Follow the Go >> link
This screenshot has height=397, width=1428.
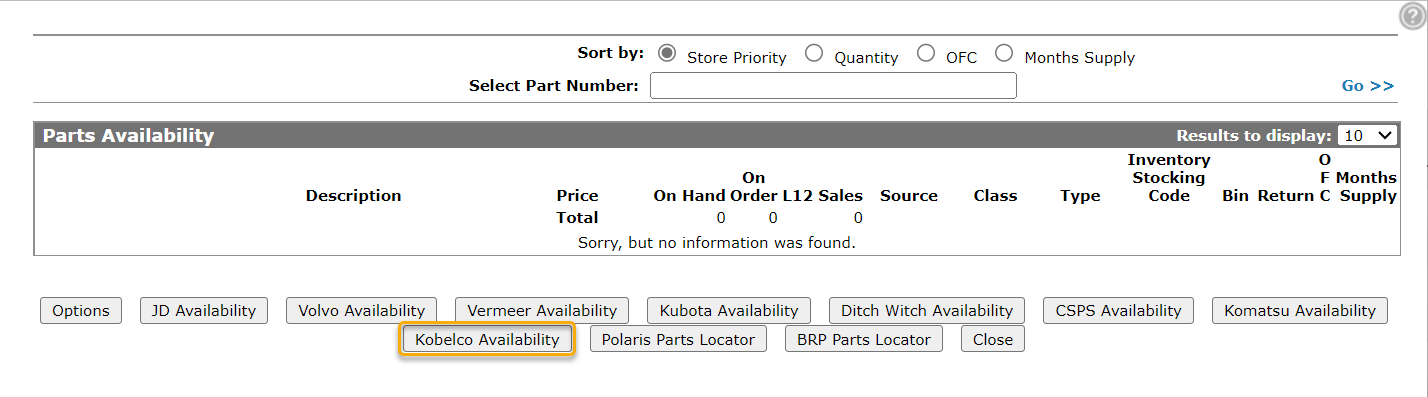coord(1368,86)
